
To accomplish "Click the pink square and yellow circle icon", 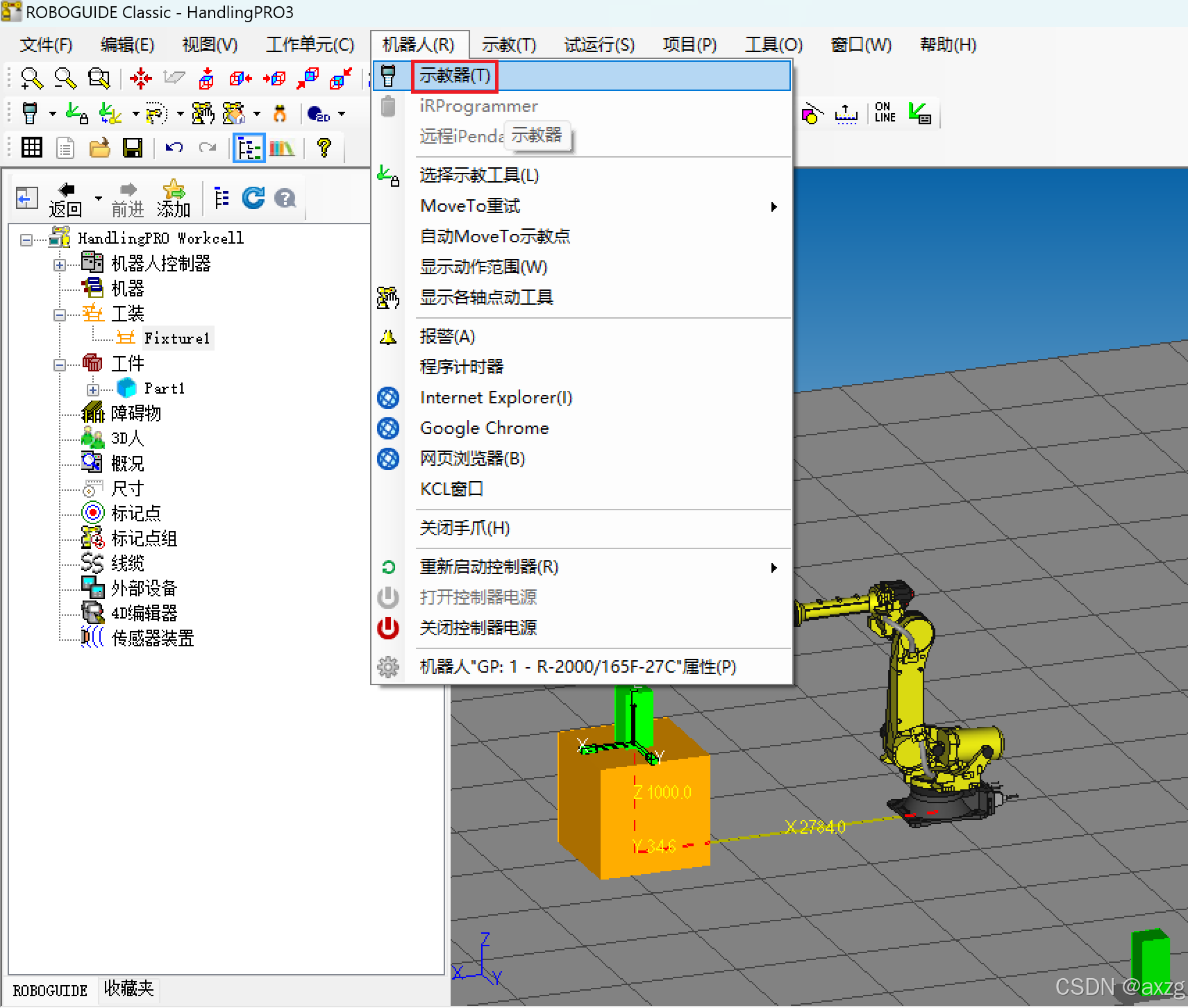I will pyautogui.click(x=812, y=113).
